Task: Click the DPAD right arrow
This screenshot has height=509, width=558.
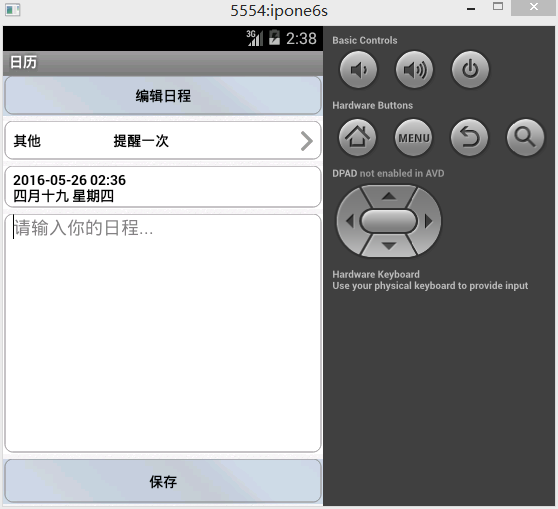Action: coord(429,221)
